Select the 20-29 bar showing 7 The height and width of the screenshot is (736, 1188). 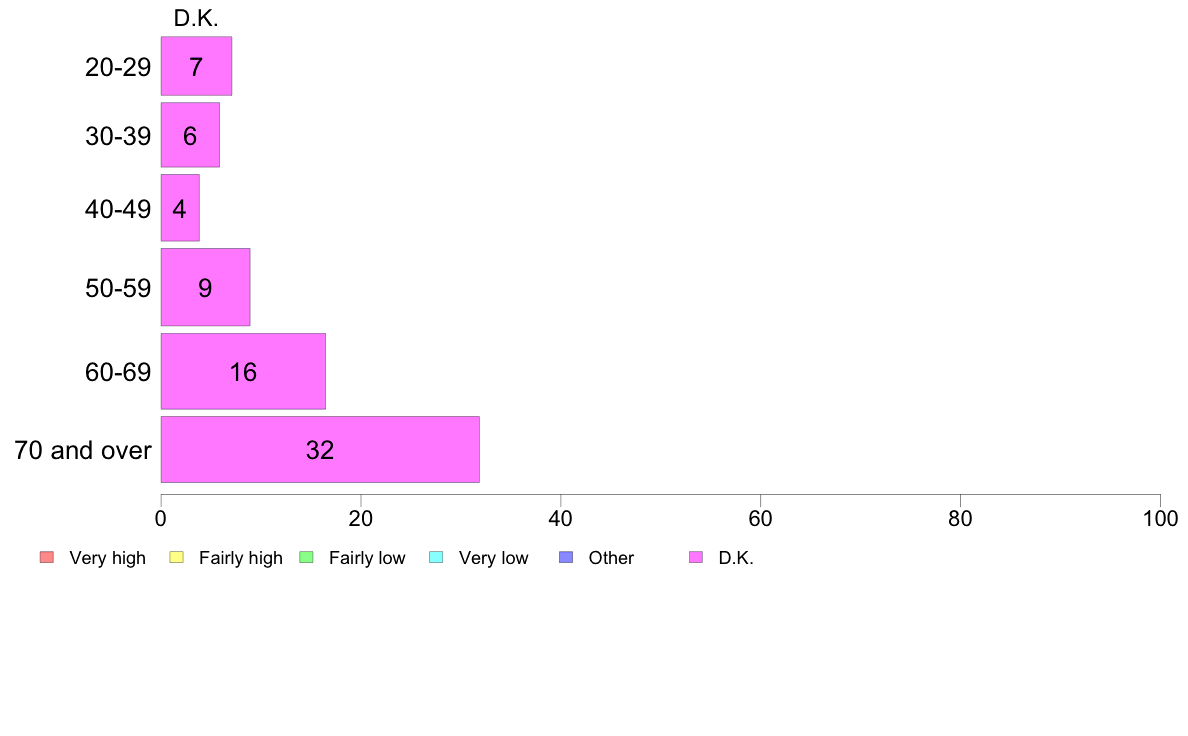point(196,66)
